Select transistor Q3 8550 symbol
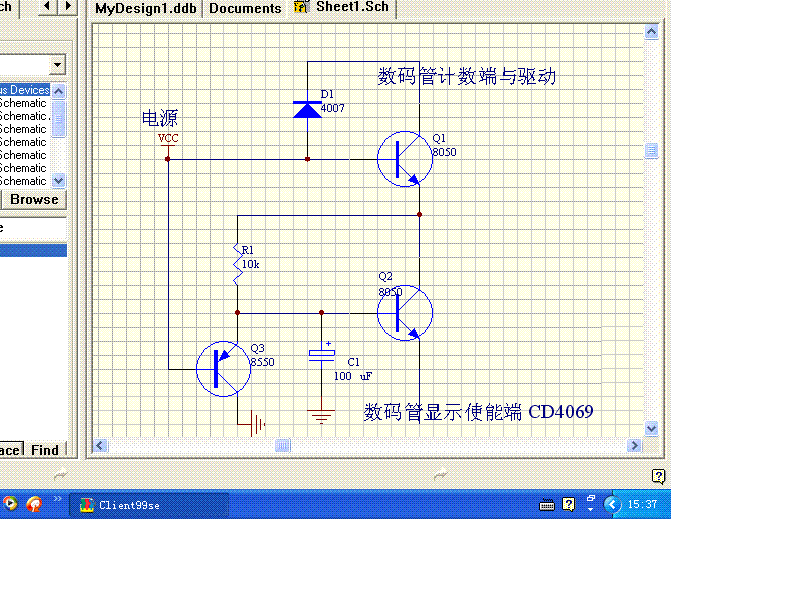The width and height of the screenshot is (800, 600). pyautogui.click(x=221, y=368)
